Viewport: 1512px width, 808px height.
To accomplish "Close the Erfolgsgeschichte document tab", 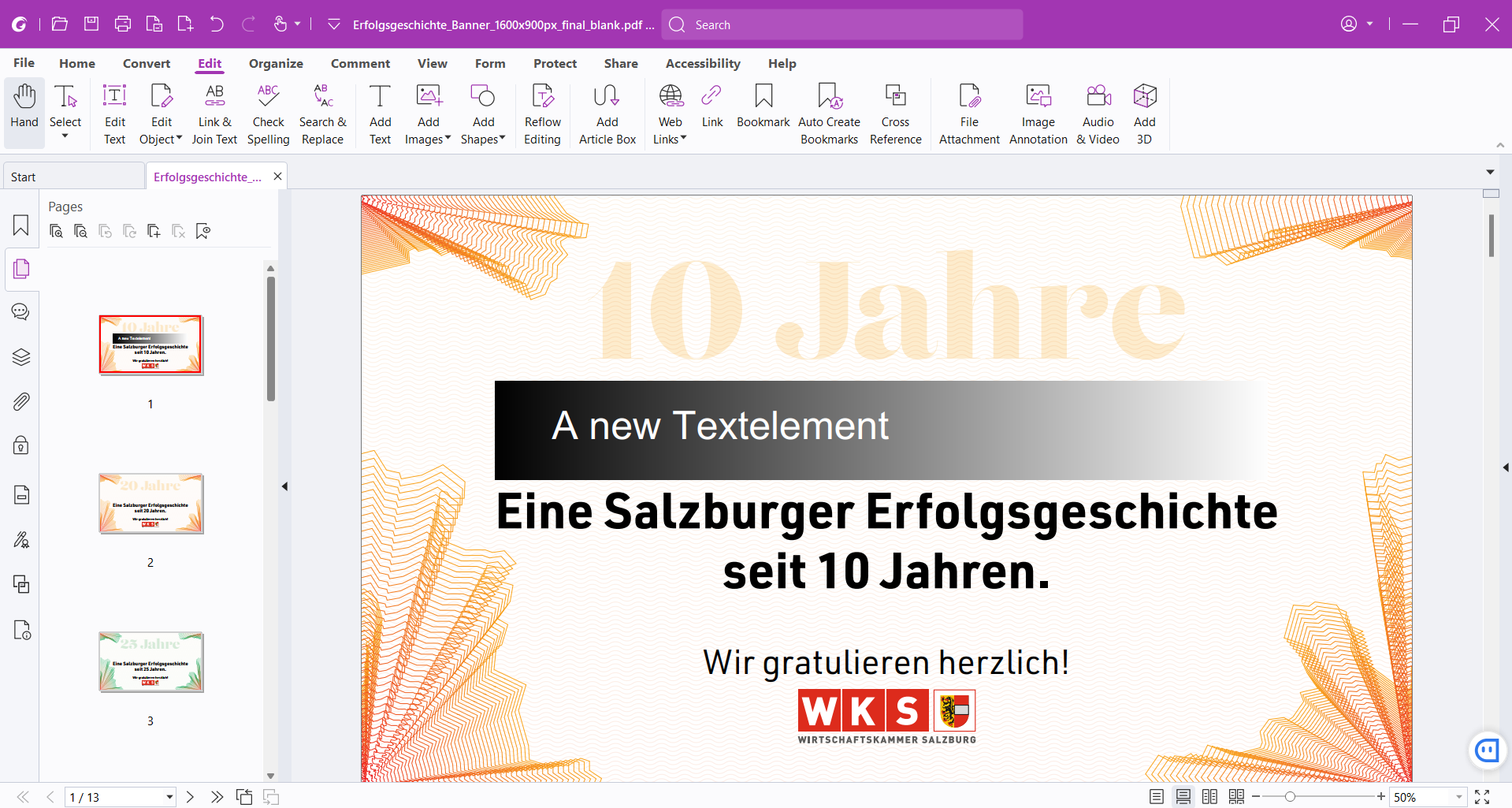I will point(277,177).
